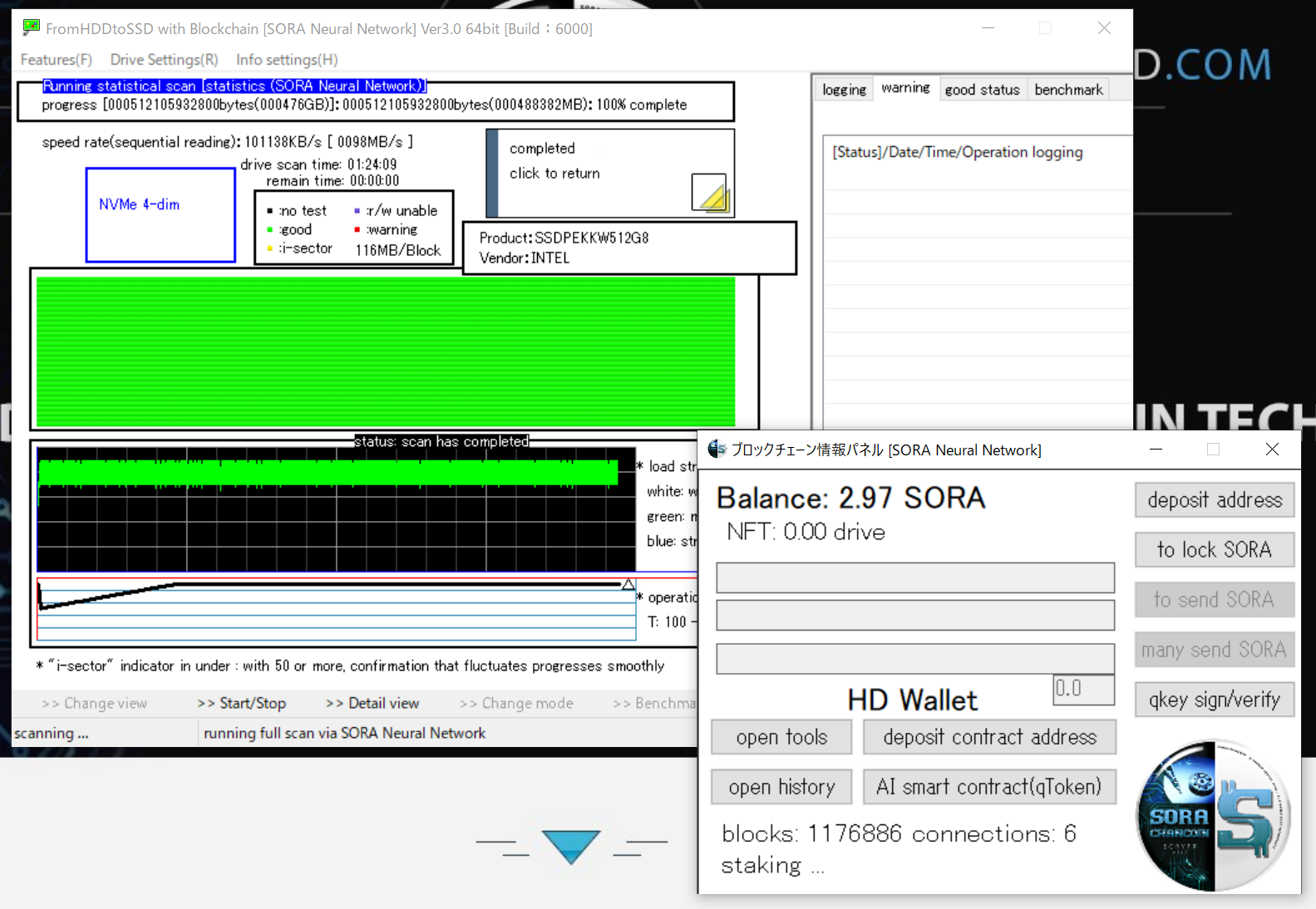Switch to the benchmark tab
Image resolution: width=1316 pixels, height=909 pixels.
(1068, 90)
